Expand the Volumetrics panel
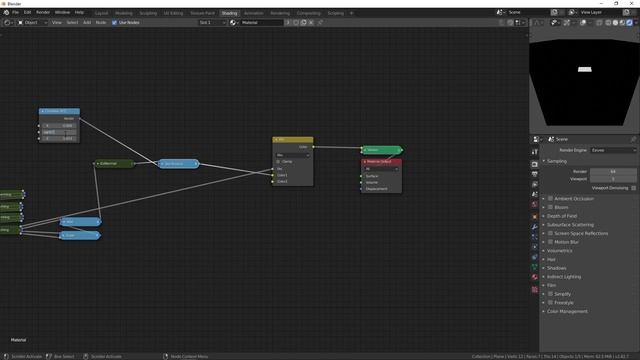 [x=559, y=251]
